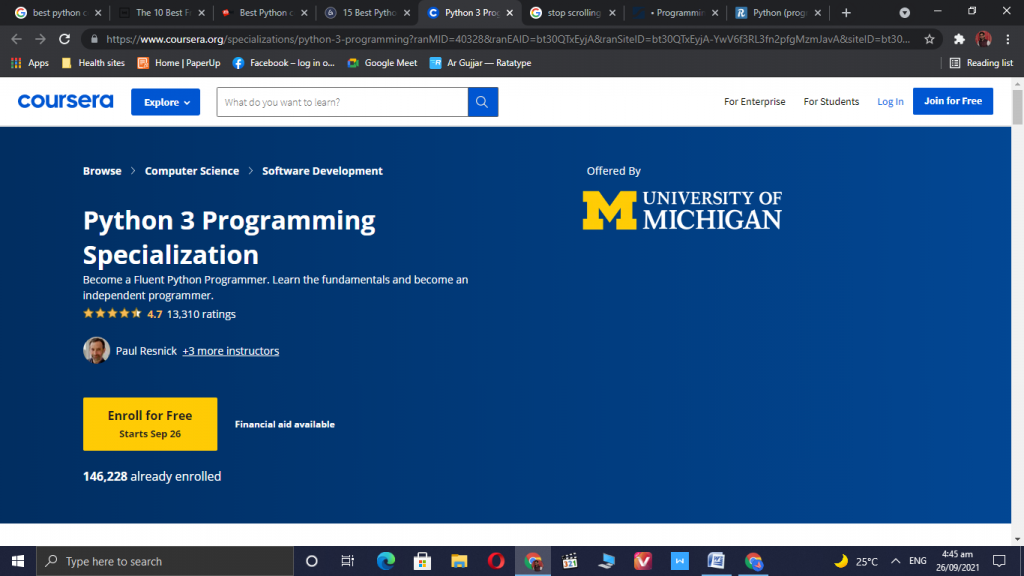Click Browse breadcrumb
This screenshot has height=576, width=1024.
coord(102,170)
